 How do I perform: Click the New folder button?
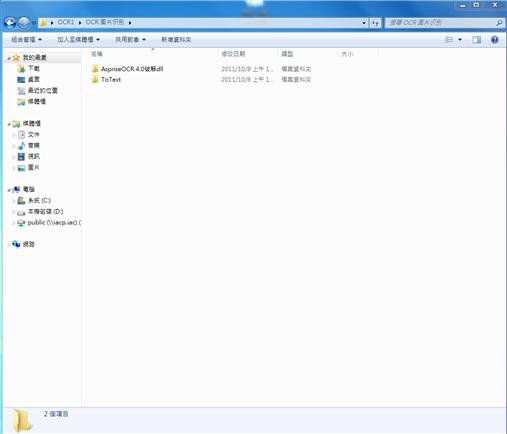click(176, 40)
